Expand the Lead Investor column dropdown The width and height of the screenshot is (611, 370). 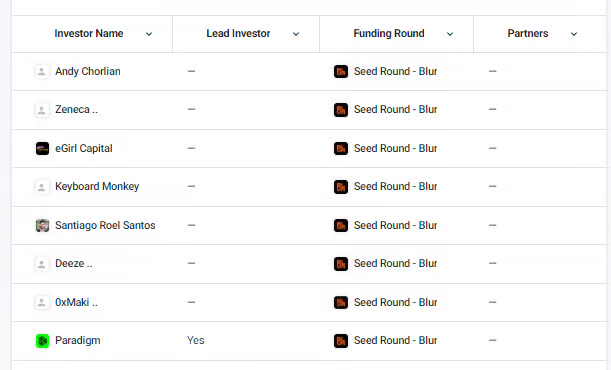pyautogui.click(x=296, y=34)
